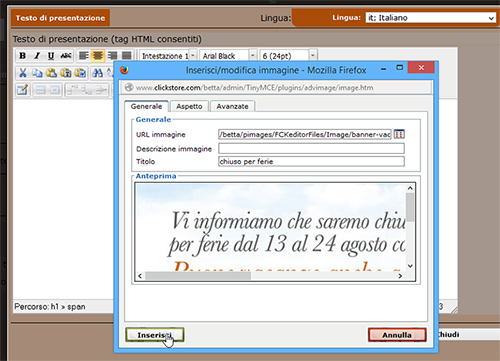Screen dimensions: 500x361
Task: Click the preview scroll down arrow
Action: [410, 266]
